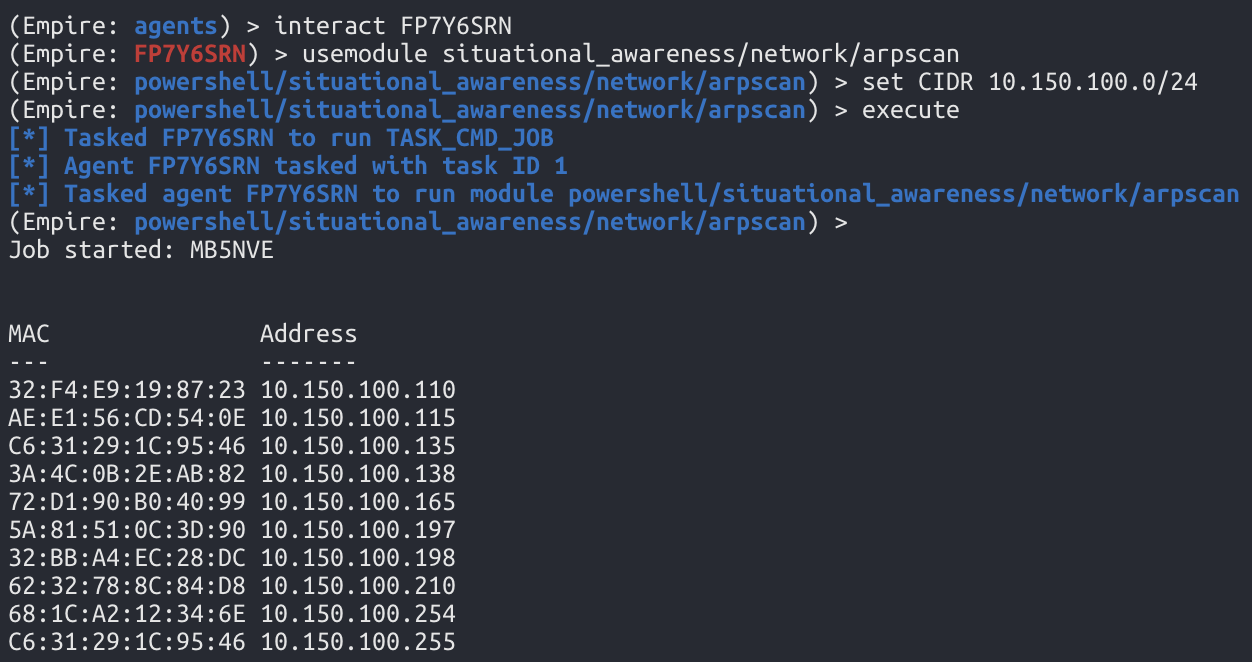Click MAC address 32:F4:E9:19:87:23
Image resolution: width=1252 pixels, height=662 pixels.
127,390
